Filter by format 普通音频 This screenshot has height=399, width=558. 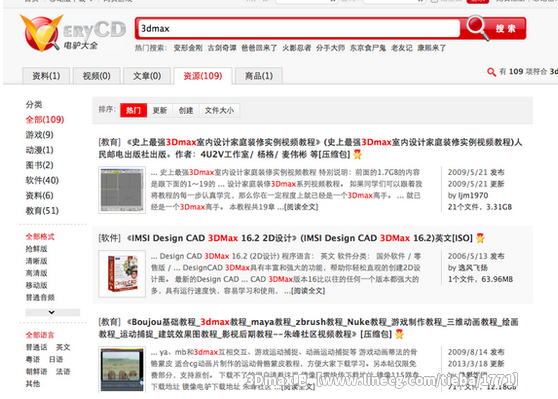point(40,297)
